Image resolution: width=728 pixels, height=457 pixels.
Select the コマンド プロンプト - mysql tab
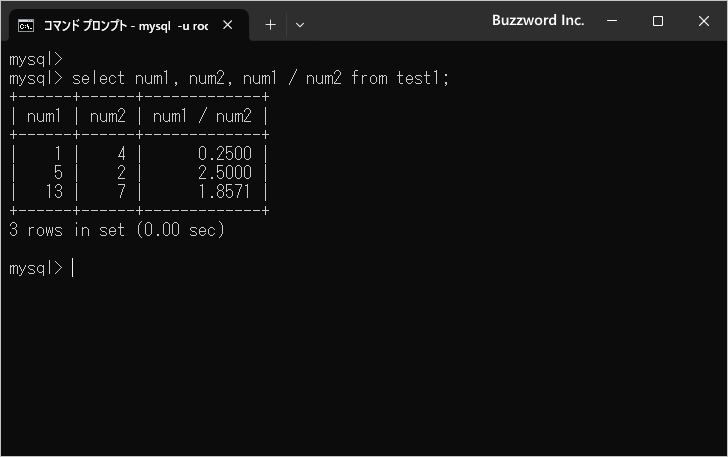[x=125, y=25]
